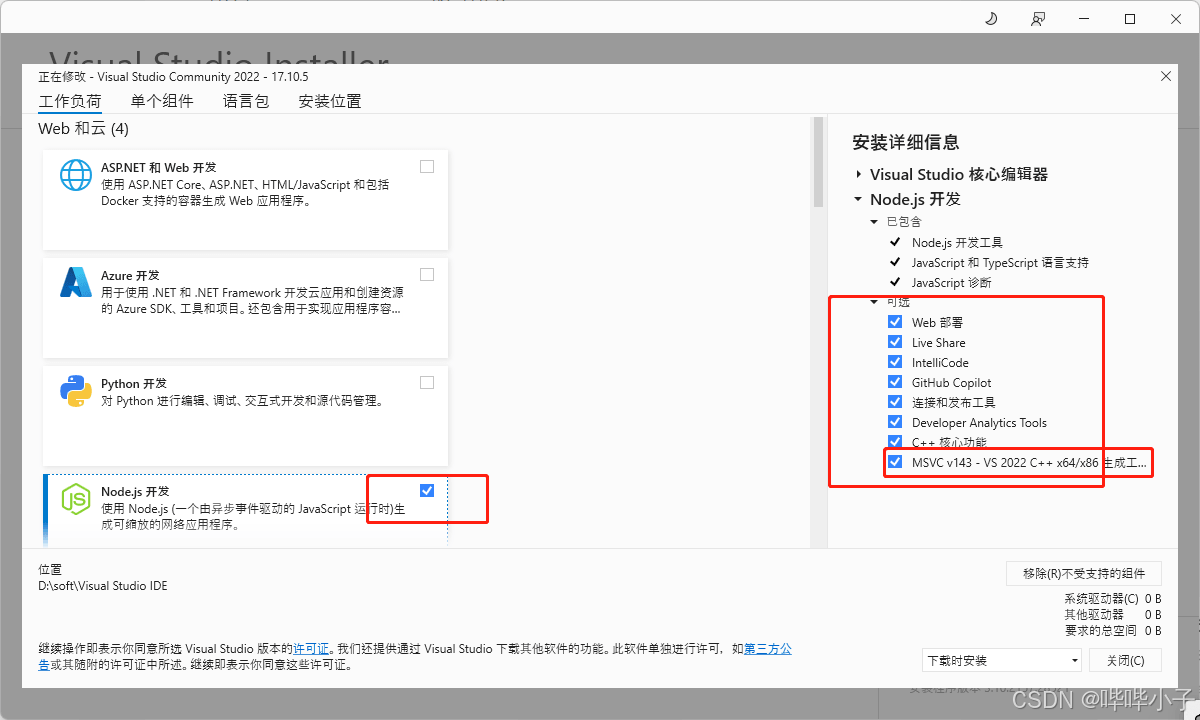The height and width of the screenshot is (720, 1200).
Task: Click the 其他驱动器 size entry
Action: pos(1113,614)
